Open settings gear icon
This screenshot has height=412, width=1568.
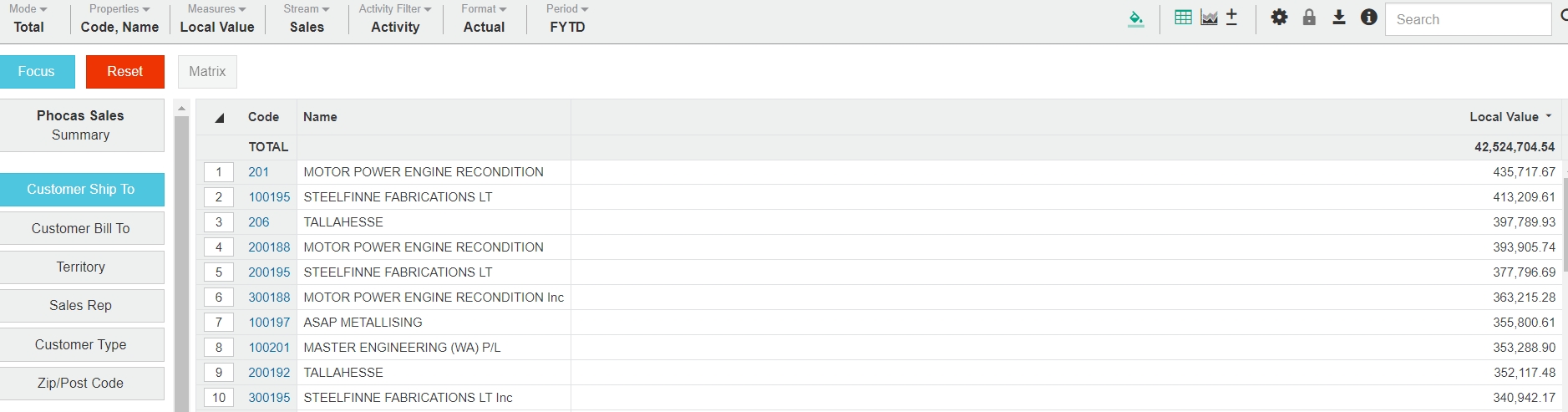pos(1279,18)
